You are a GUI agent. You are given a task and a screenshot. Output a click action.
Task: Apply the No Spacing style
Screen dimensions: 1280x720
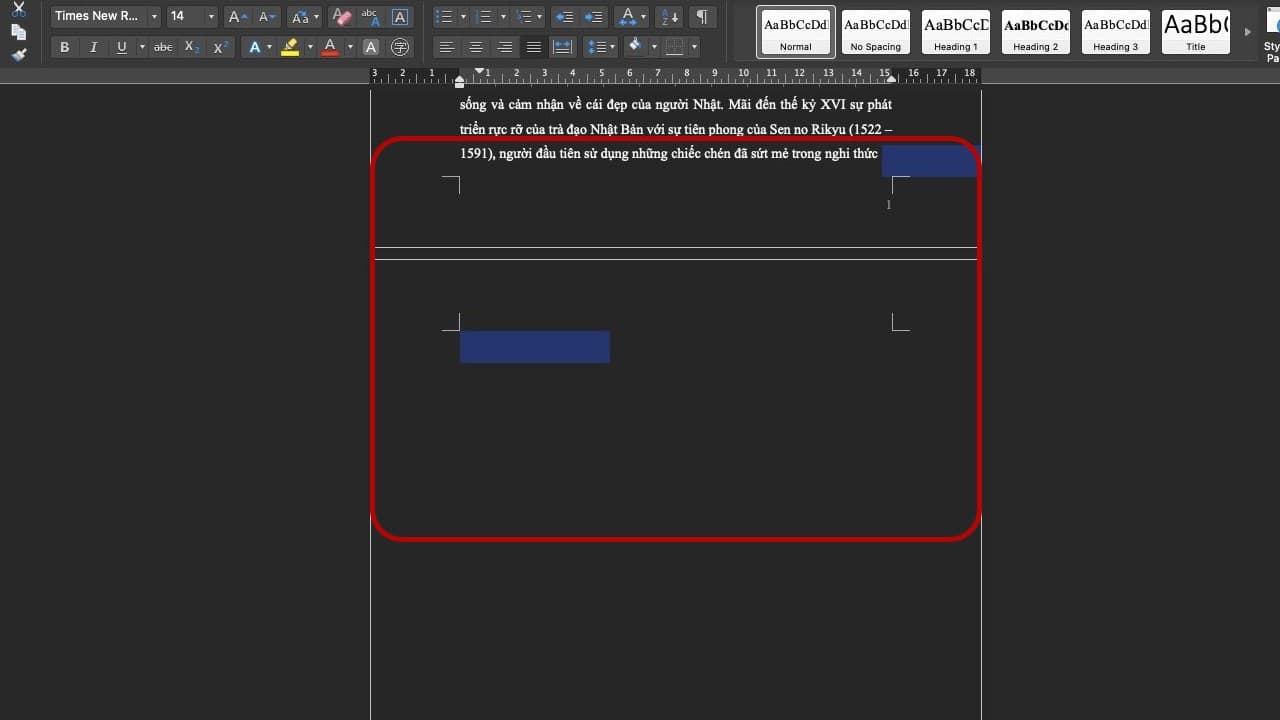click(x=876, y=32)
